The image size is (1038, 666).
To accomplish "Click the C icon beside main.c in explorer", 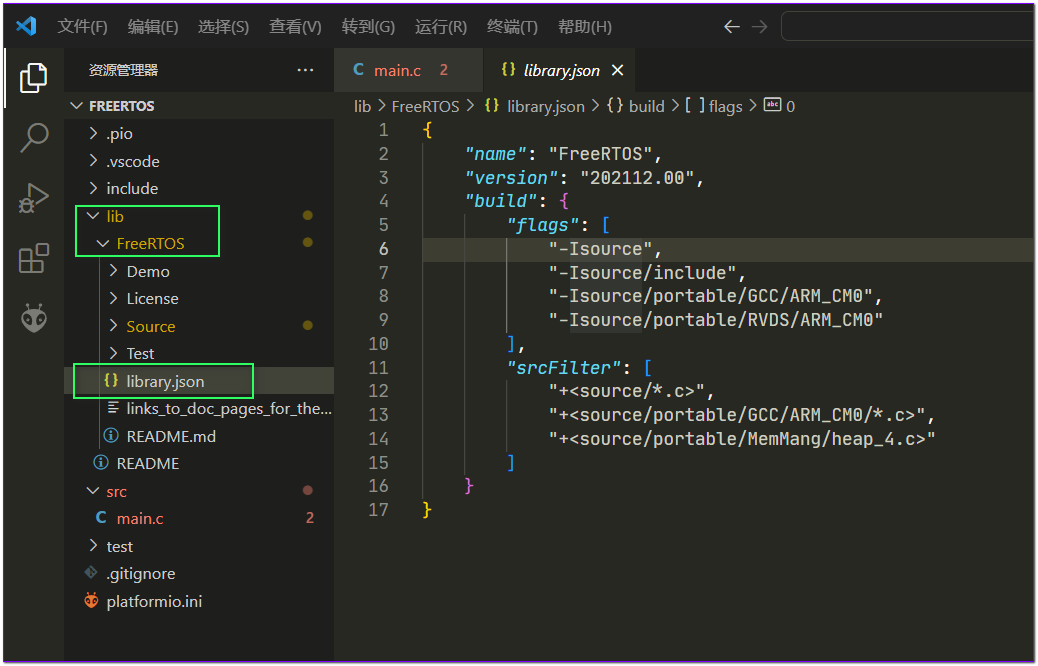I will [101, 518].
